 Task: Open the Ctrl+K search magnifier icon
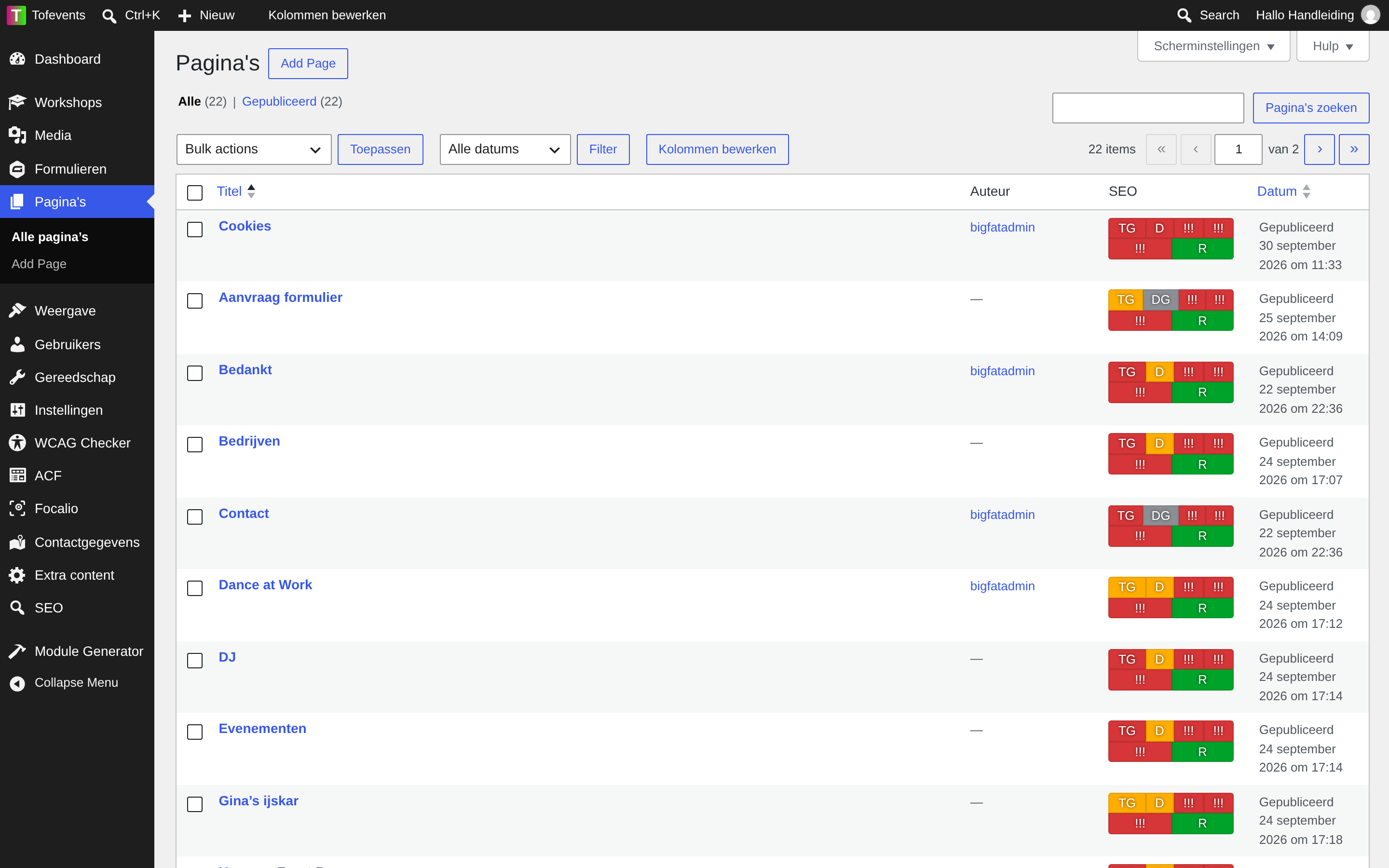coord(109,15)
